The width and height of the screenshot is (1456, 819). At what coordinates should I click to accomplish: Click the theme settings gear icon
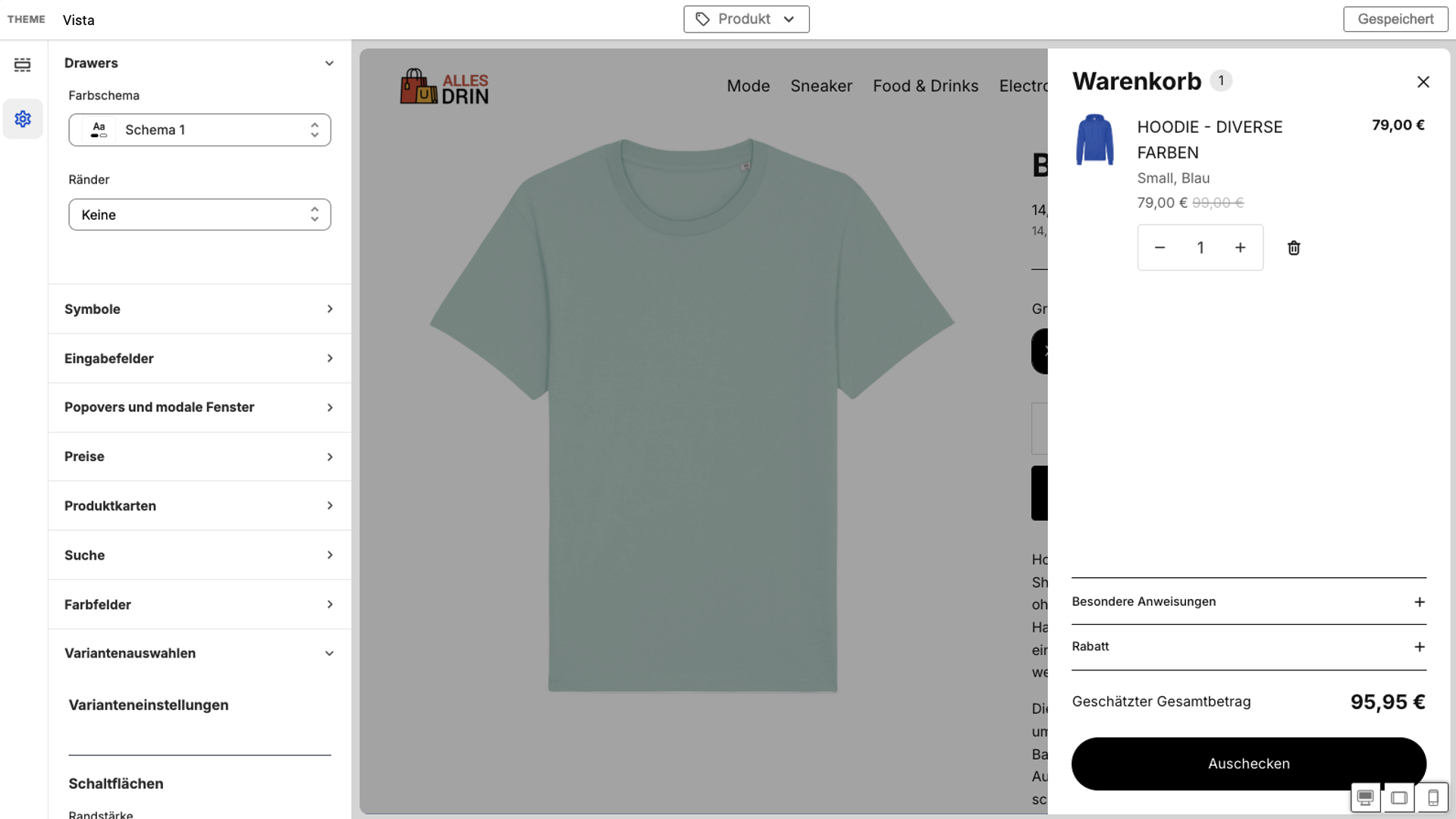point(23,119)
